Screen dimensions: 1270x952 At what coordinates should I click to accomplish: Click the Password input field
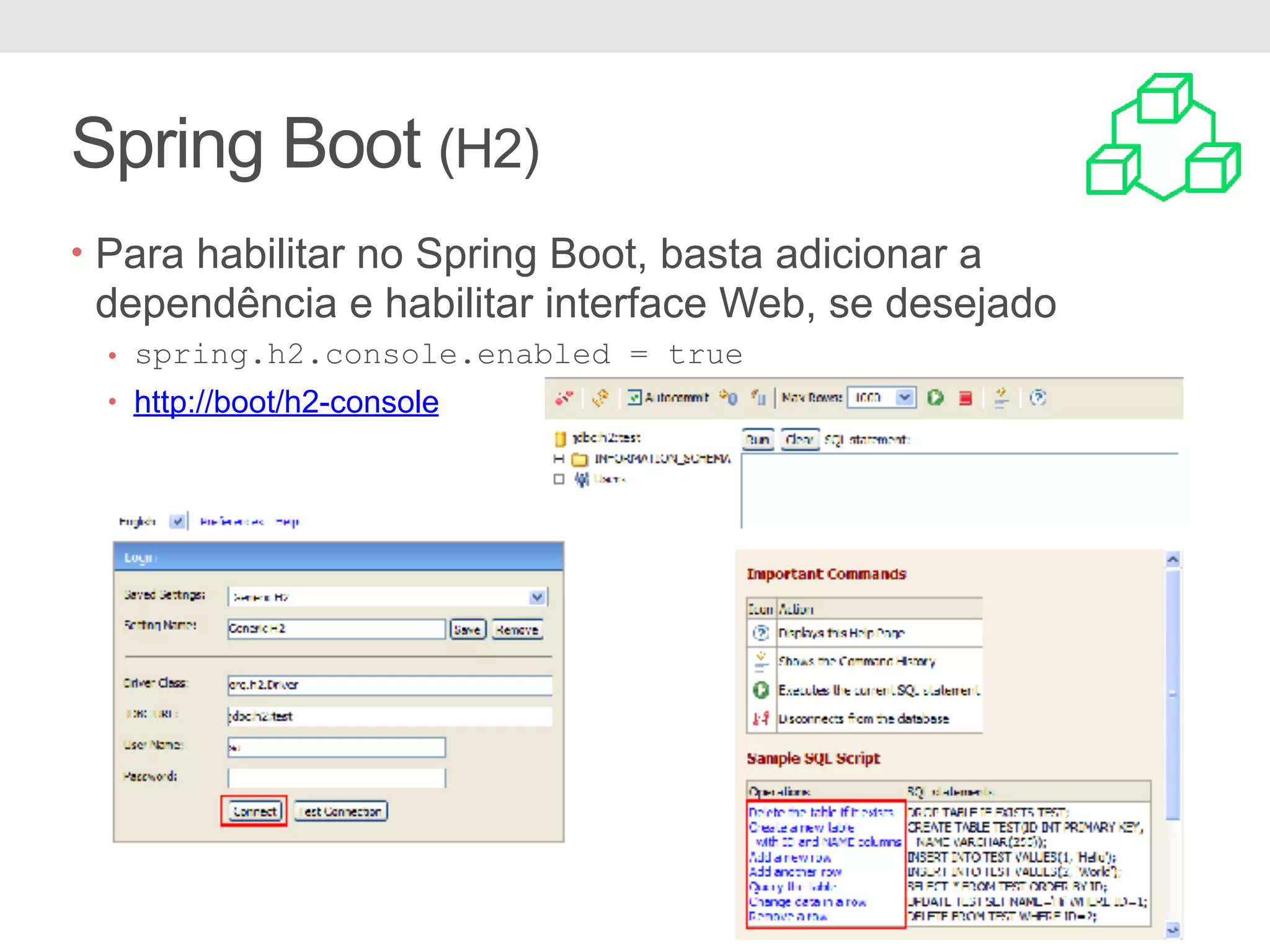point(336,778)
